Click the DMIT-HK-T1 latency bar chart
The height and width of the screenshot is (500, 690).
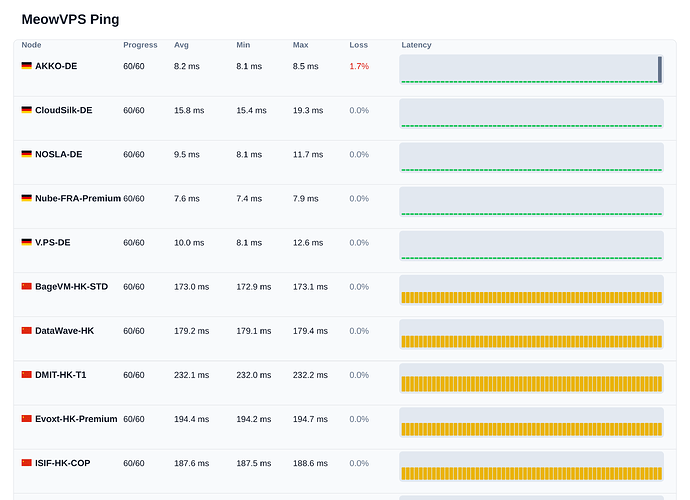tap(531, 378)
